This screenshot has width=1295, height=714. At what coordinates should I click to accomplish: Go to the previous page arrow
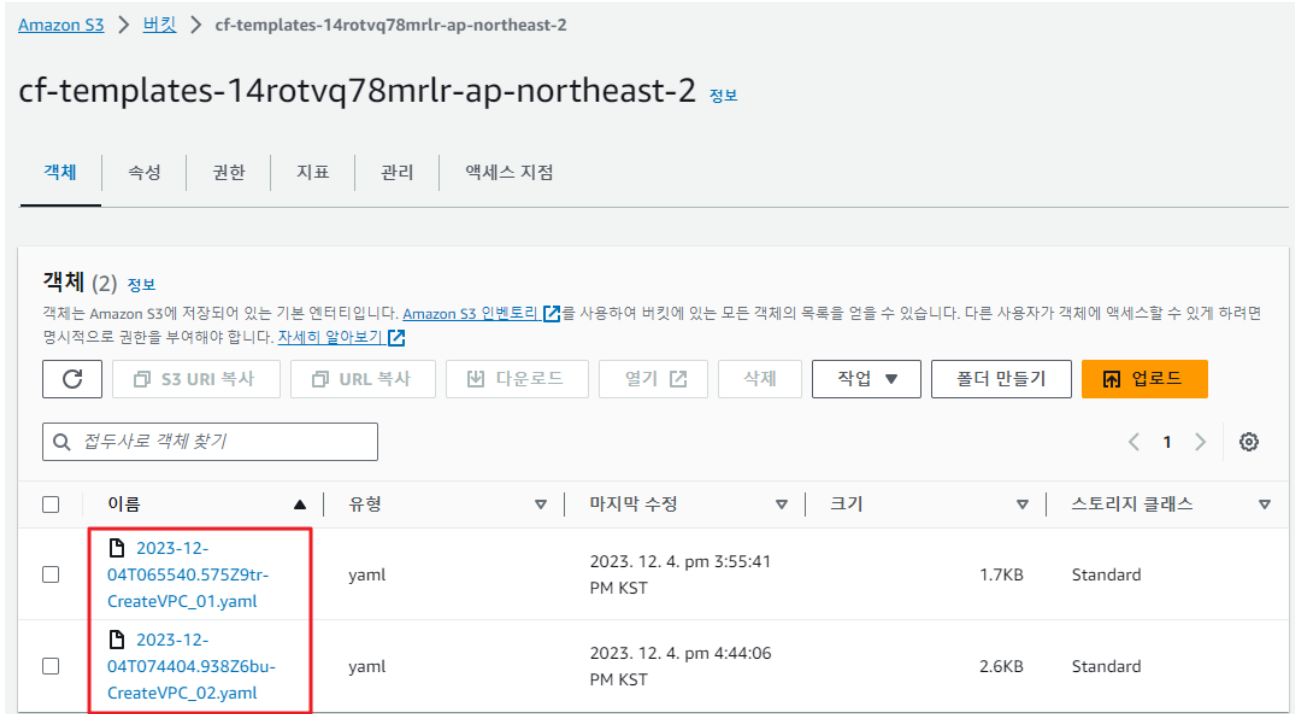coord(1133,442)
